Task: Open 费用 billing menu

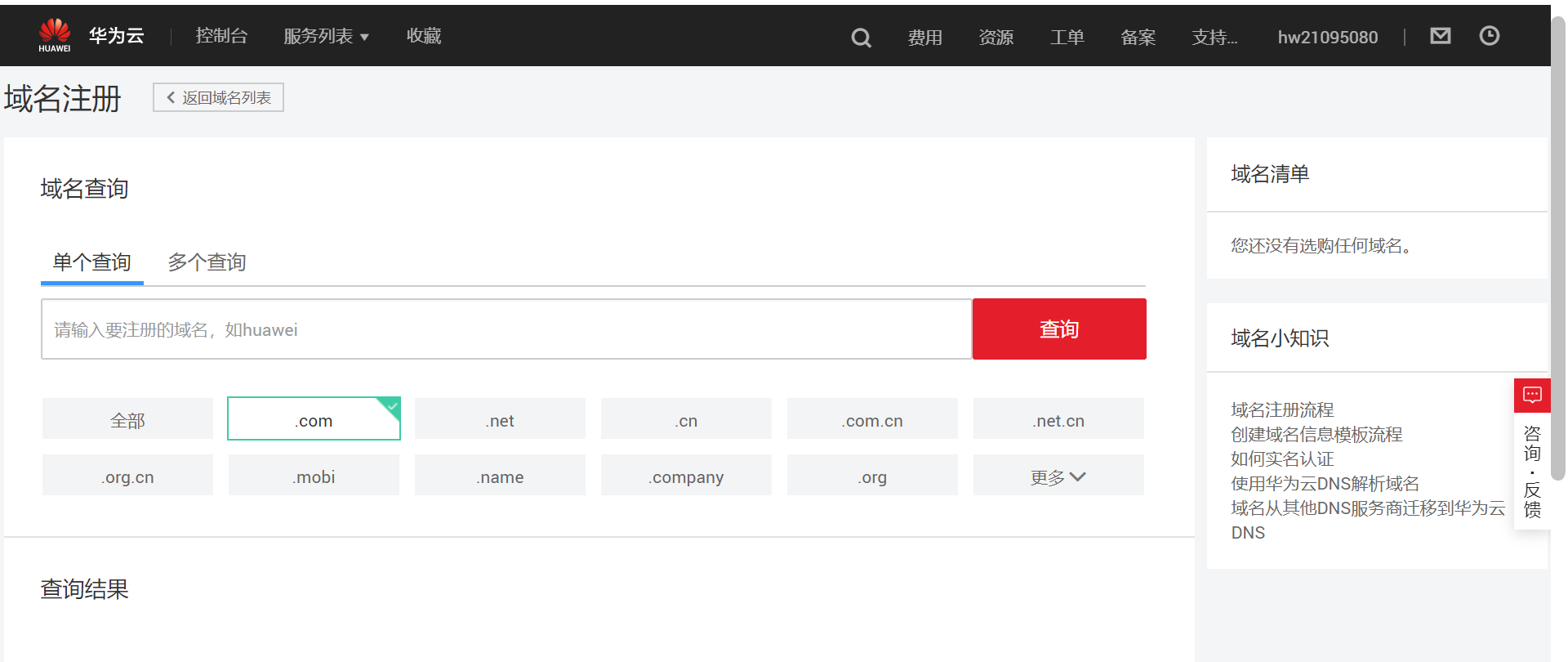Action: (925, 38)
